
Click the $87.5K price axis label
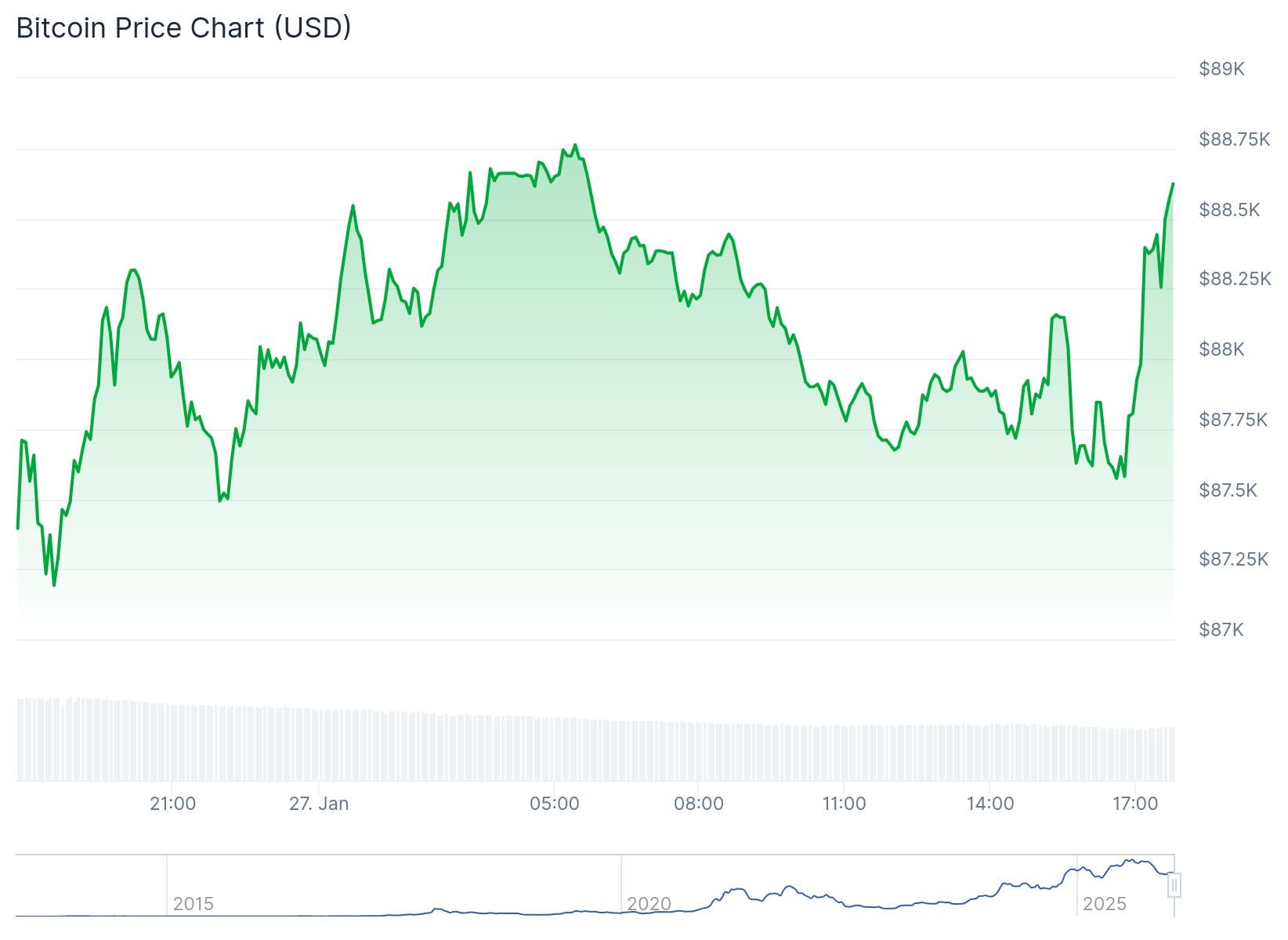(x=1228, y=490)
